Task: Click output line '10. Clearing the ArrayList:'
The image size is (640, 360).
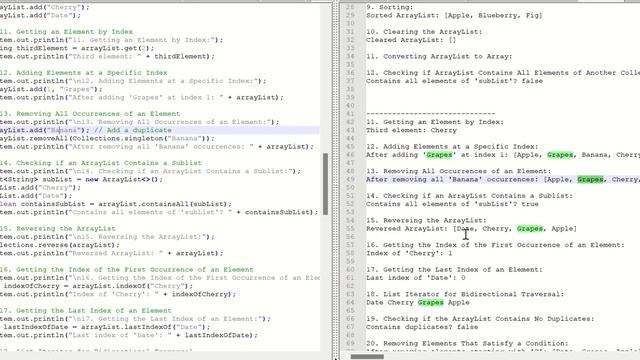Action: [424, 32]
